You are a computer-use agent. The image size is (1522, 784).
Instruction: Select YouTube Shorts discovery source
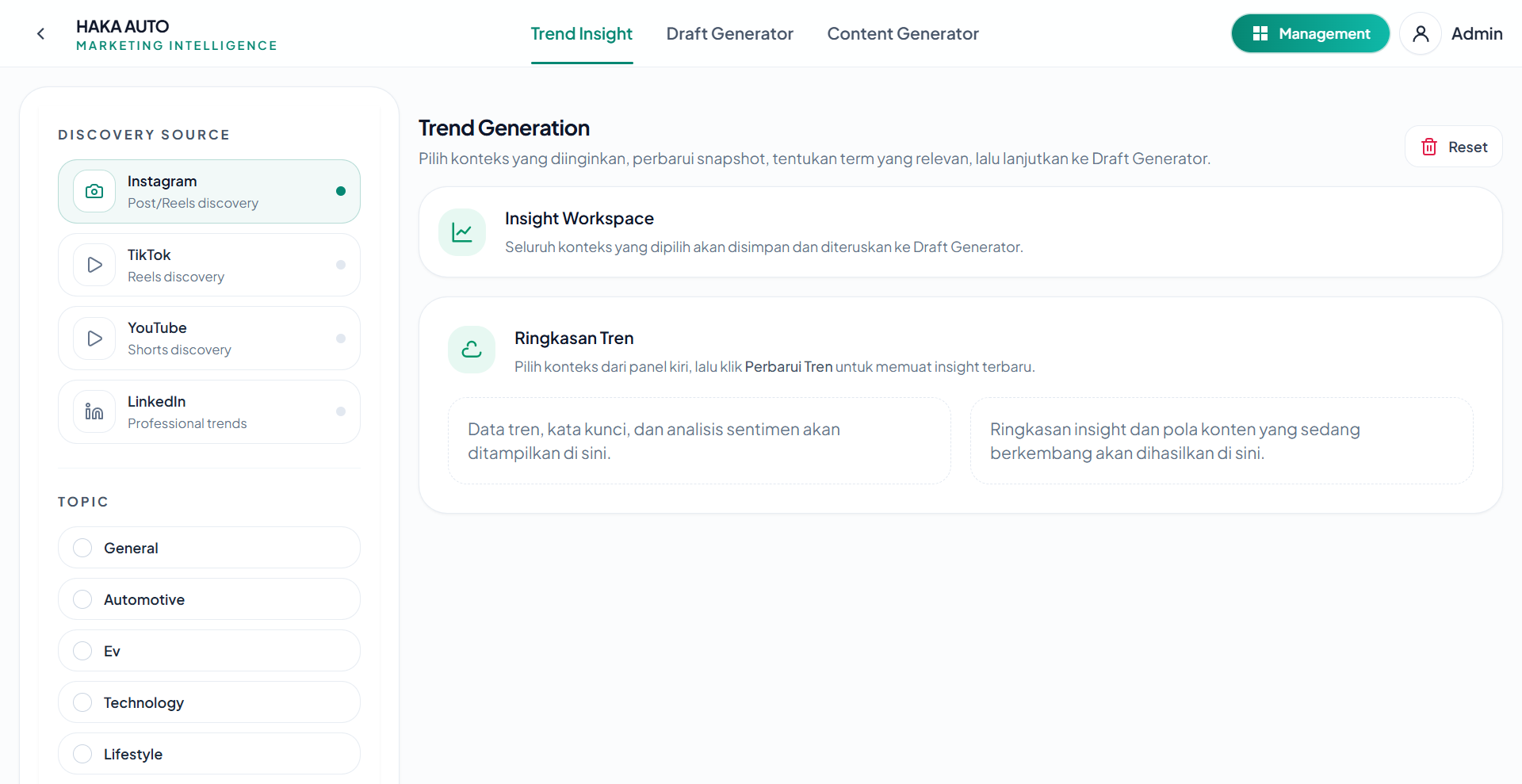209,338
